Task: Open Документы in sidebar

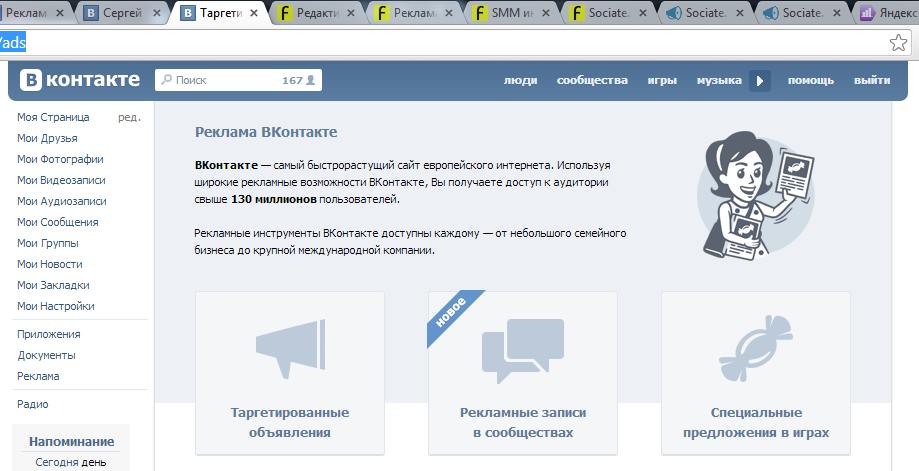Action: coord(46,356)
